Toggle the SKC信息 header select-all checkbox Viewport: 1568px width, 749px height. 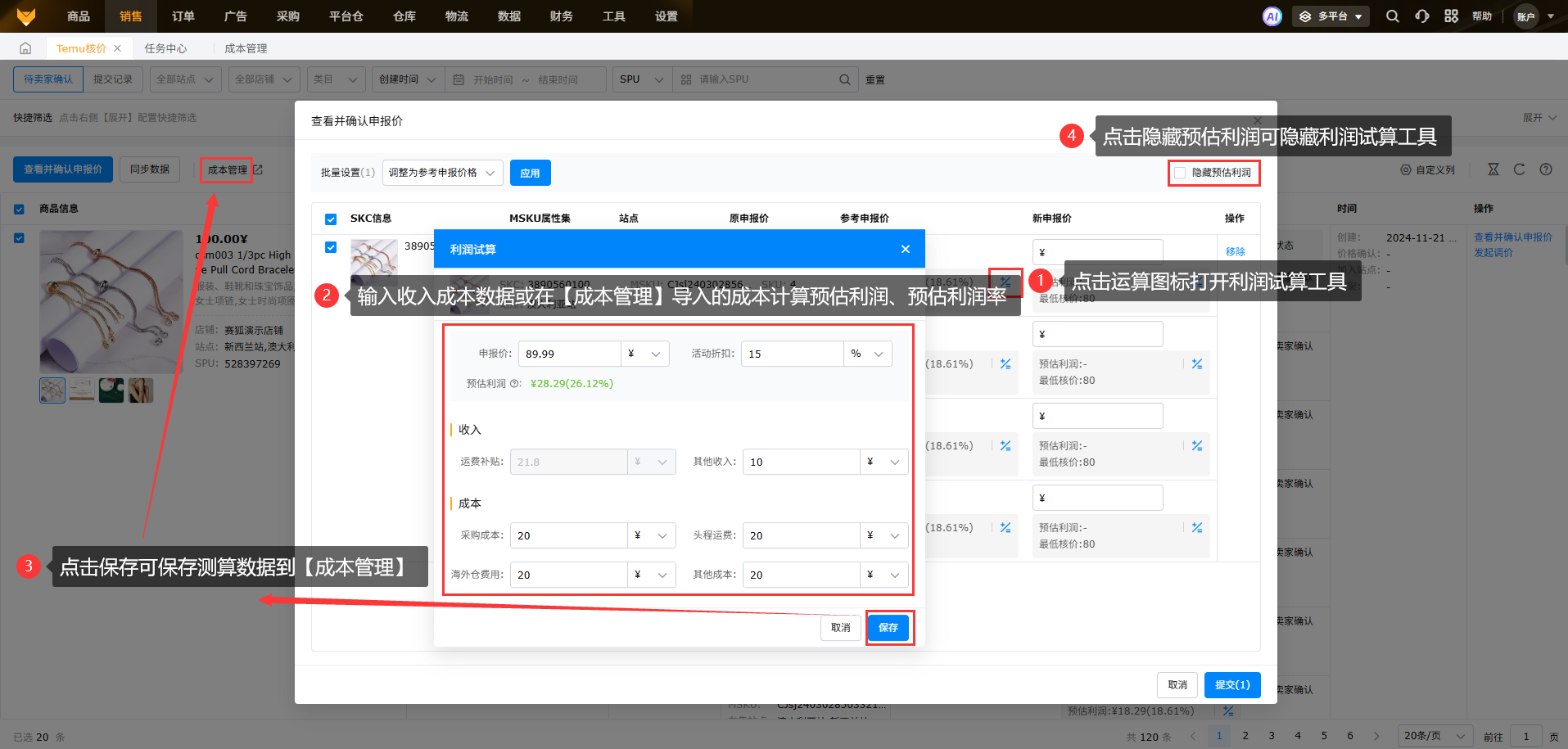tap(331, 219)
